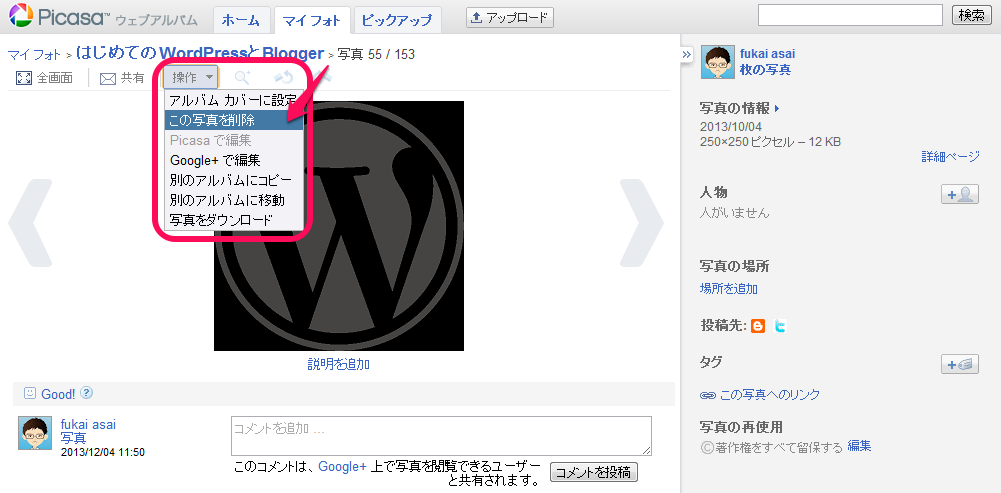Click the Google+ link in comment notice
Screen dimensions: 1001x493
point(343,467)
